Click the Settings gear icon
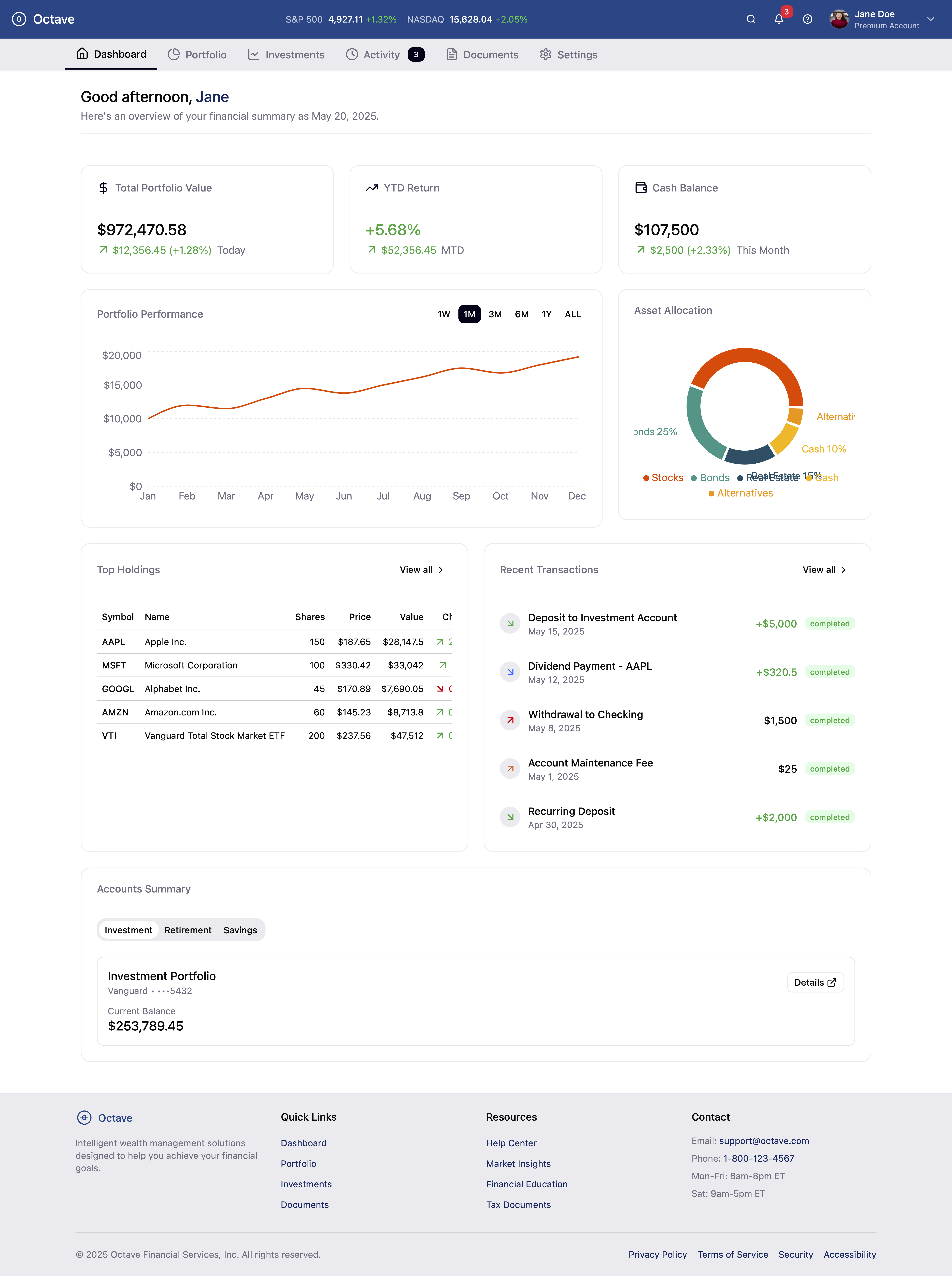 point(546,54)
